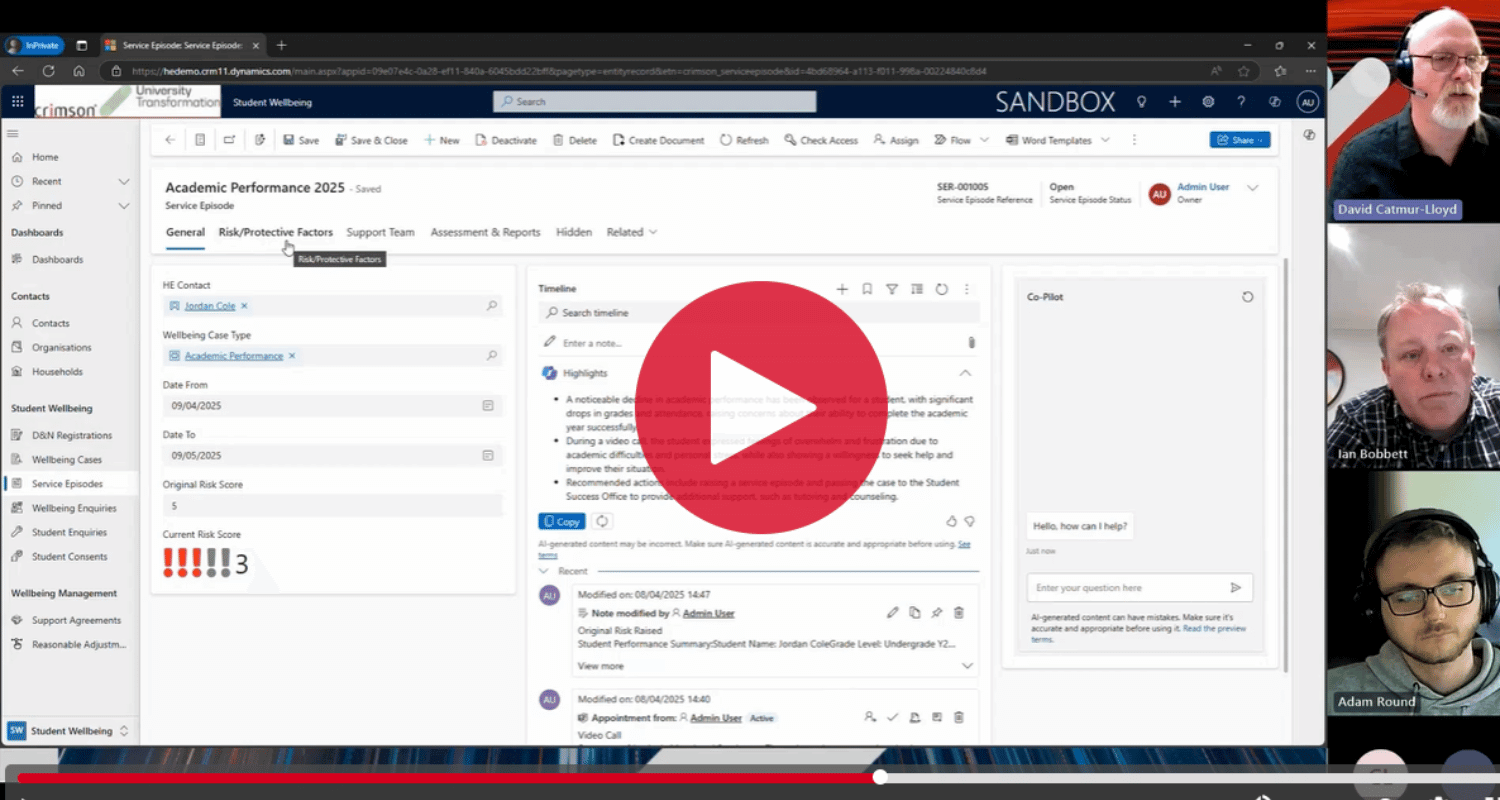
Task: Click the Search timeline box
Action: (759, 313)
